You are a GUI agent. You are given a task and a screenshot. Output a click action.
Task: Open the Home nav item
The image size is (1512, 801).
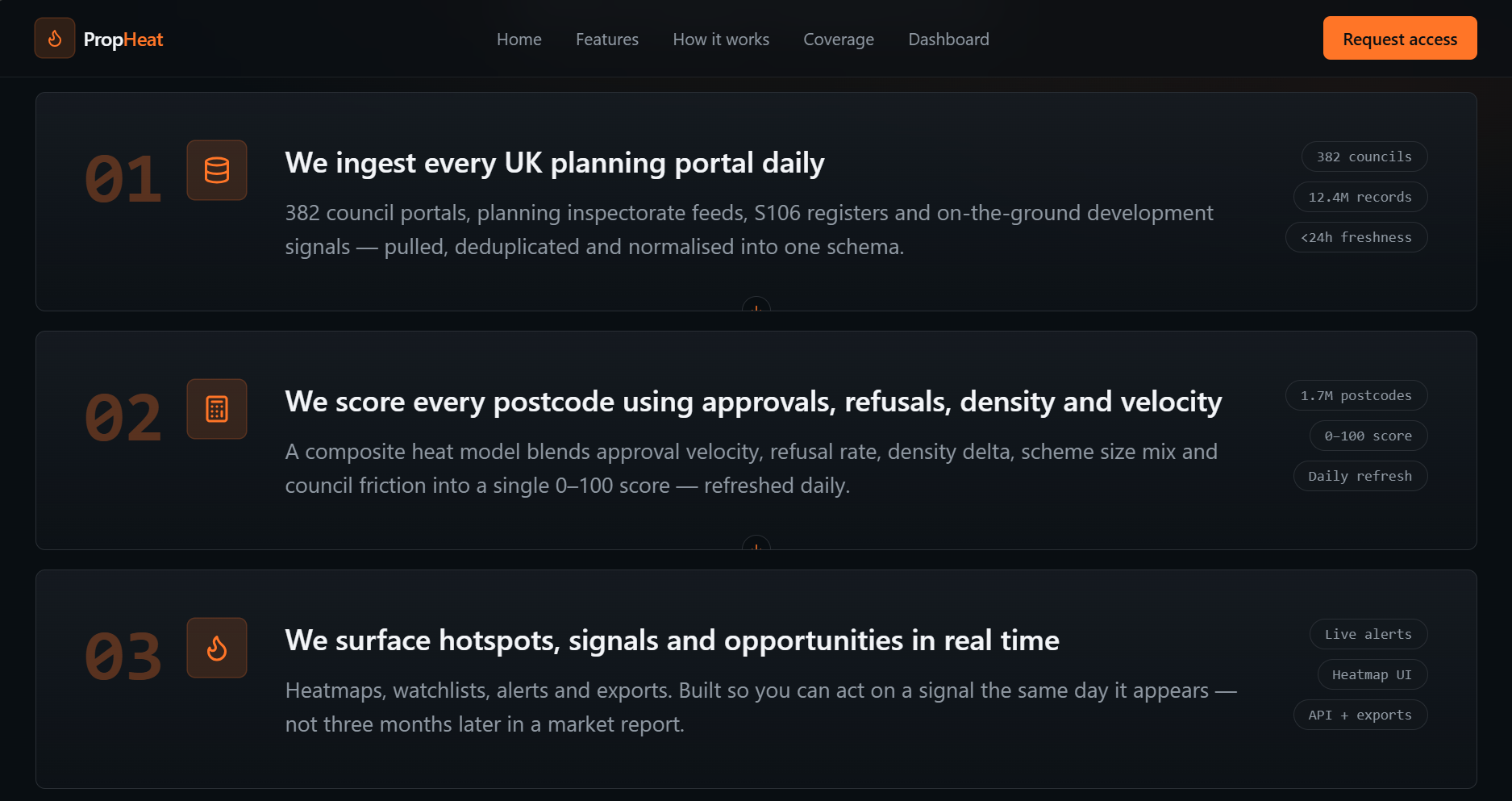(x=519, y=39)
